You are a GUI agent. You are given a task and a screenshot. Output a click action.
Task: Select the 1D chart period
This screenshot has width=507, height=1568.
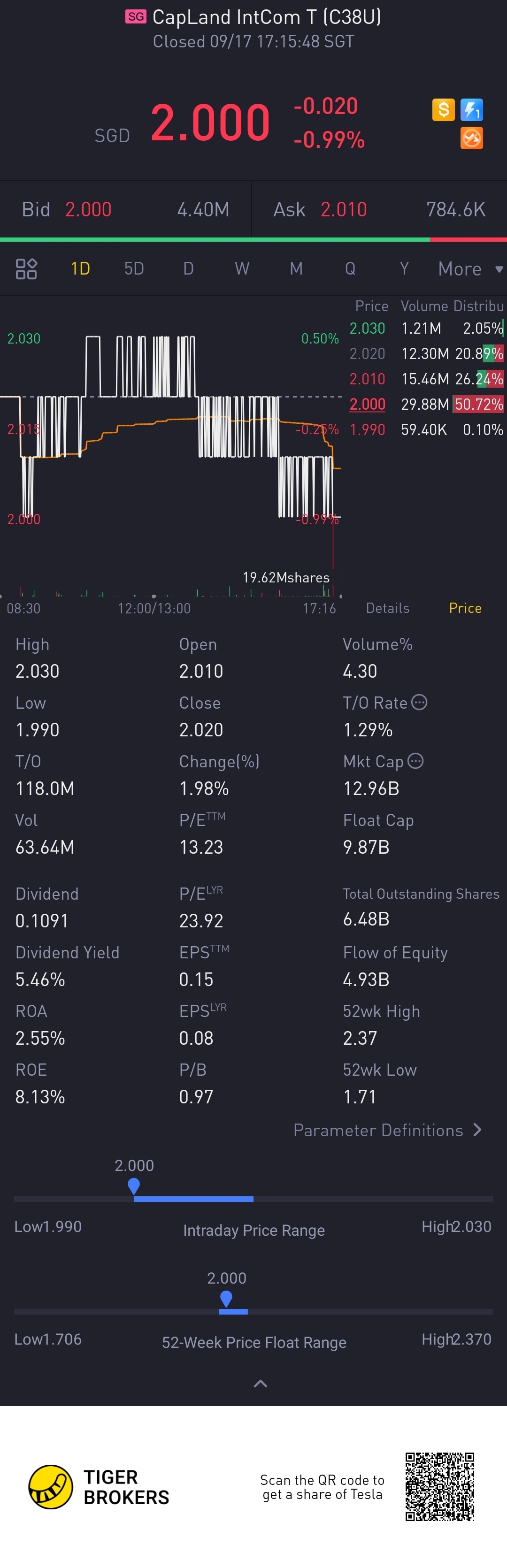point(80,268)
